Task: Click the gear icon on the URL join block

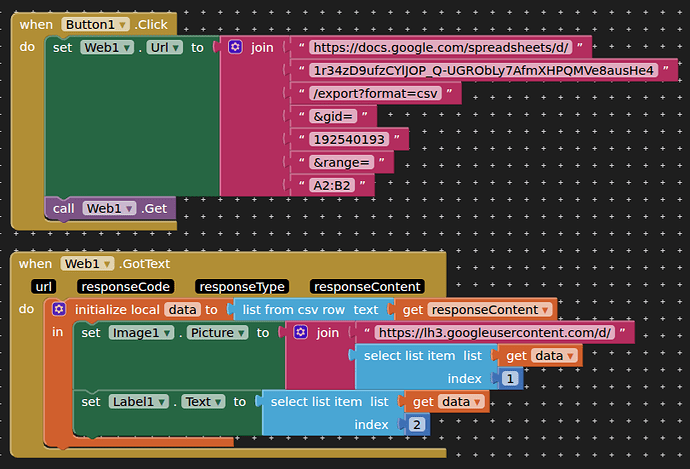Action: point(235,47)
